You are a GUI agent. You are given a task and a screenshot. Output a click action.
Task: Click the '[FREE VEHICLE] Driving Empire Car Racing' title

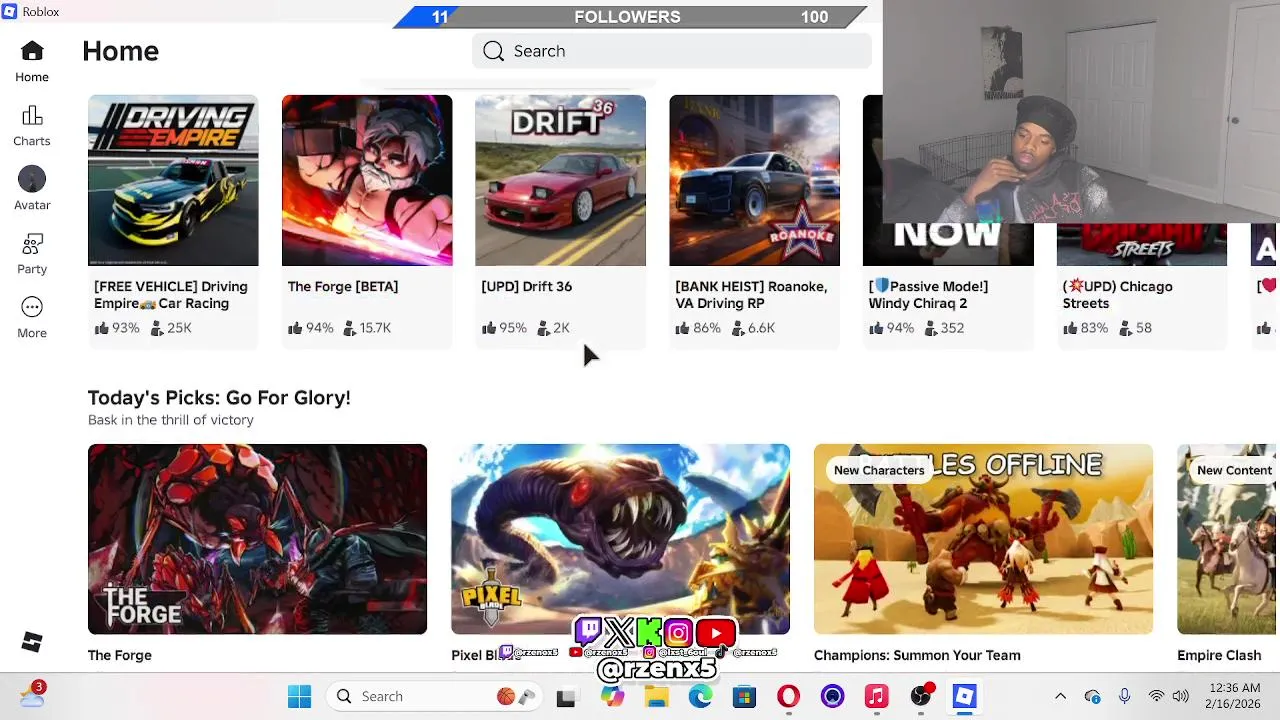pyautogui.click(x=171, y=295)
